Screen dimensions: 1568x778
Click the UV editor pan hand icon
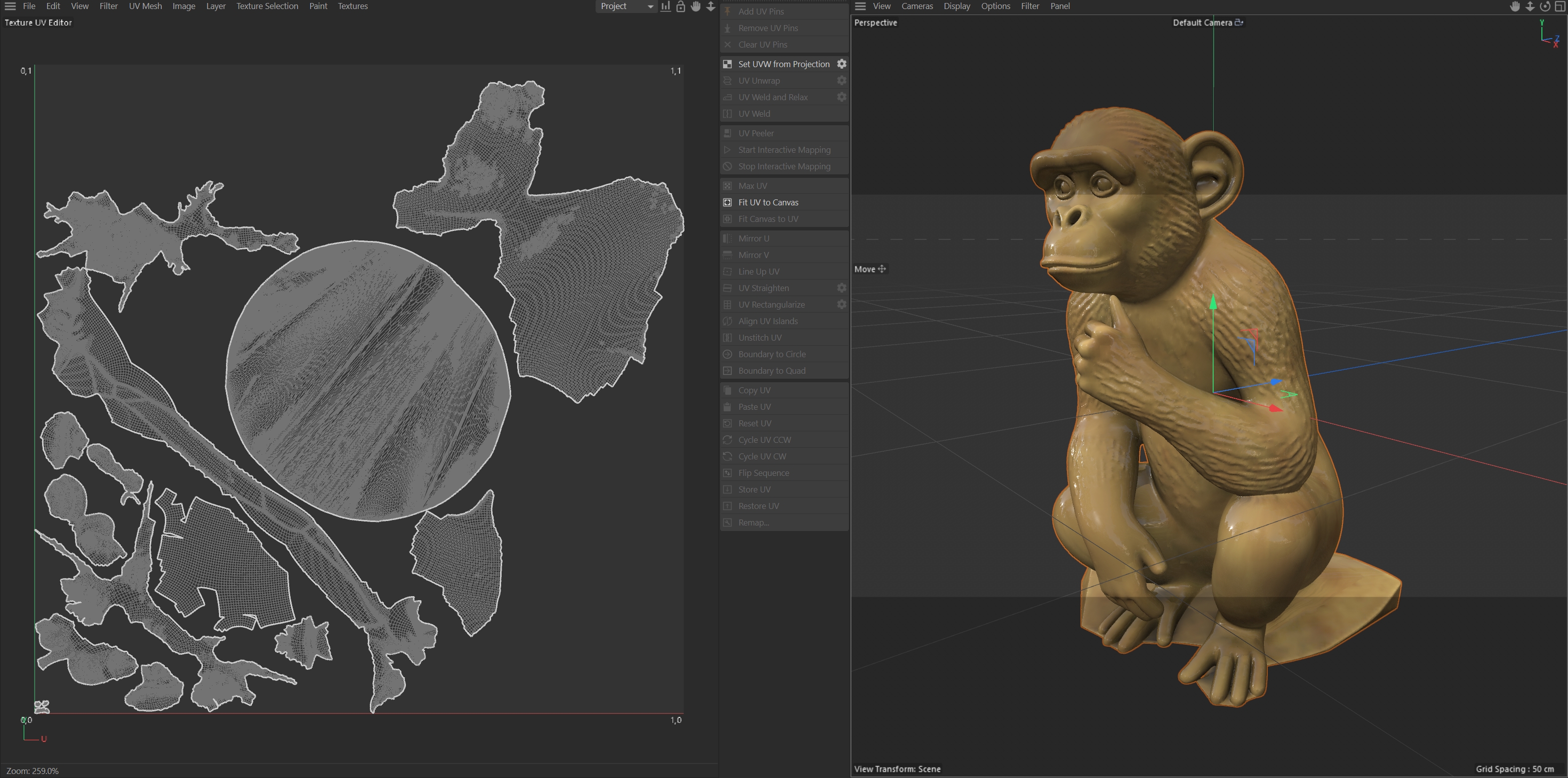coord(696,6)
